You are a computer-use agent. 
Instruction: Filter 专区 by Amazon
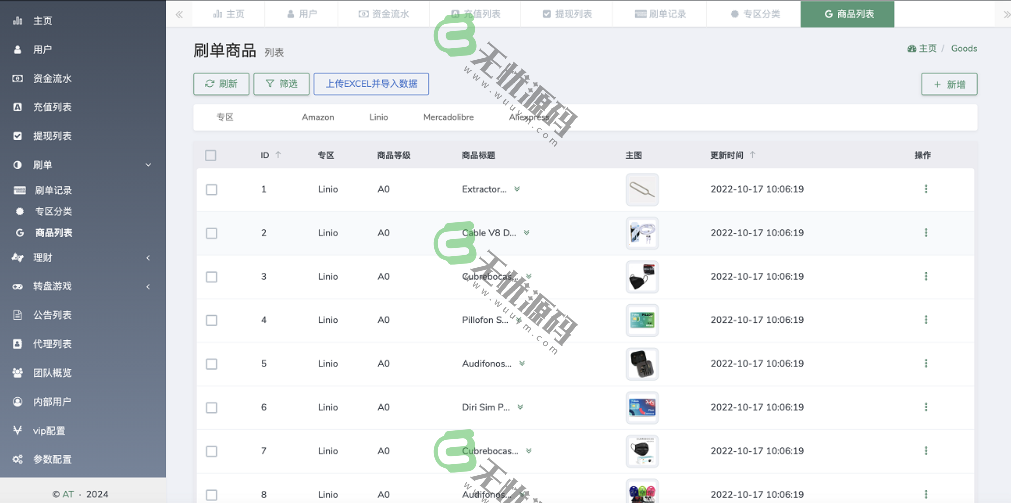[x=318, y=117]
